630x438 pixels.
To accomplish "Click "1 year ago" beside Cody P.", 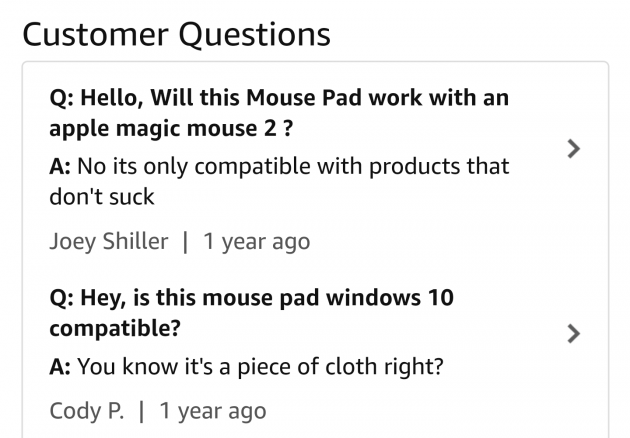I will pyautogui.click(x=213, y=411).
